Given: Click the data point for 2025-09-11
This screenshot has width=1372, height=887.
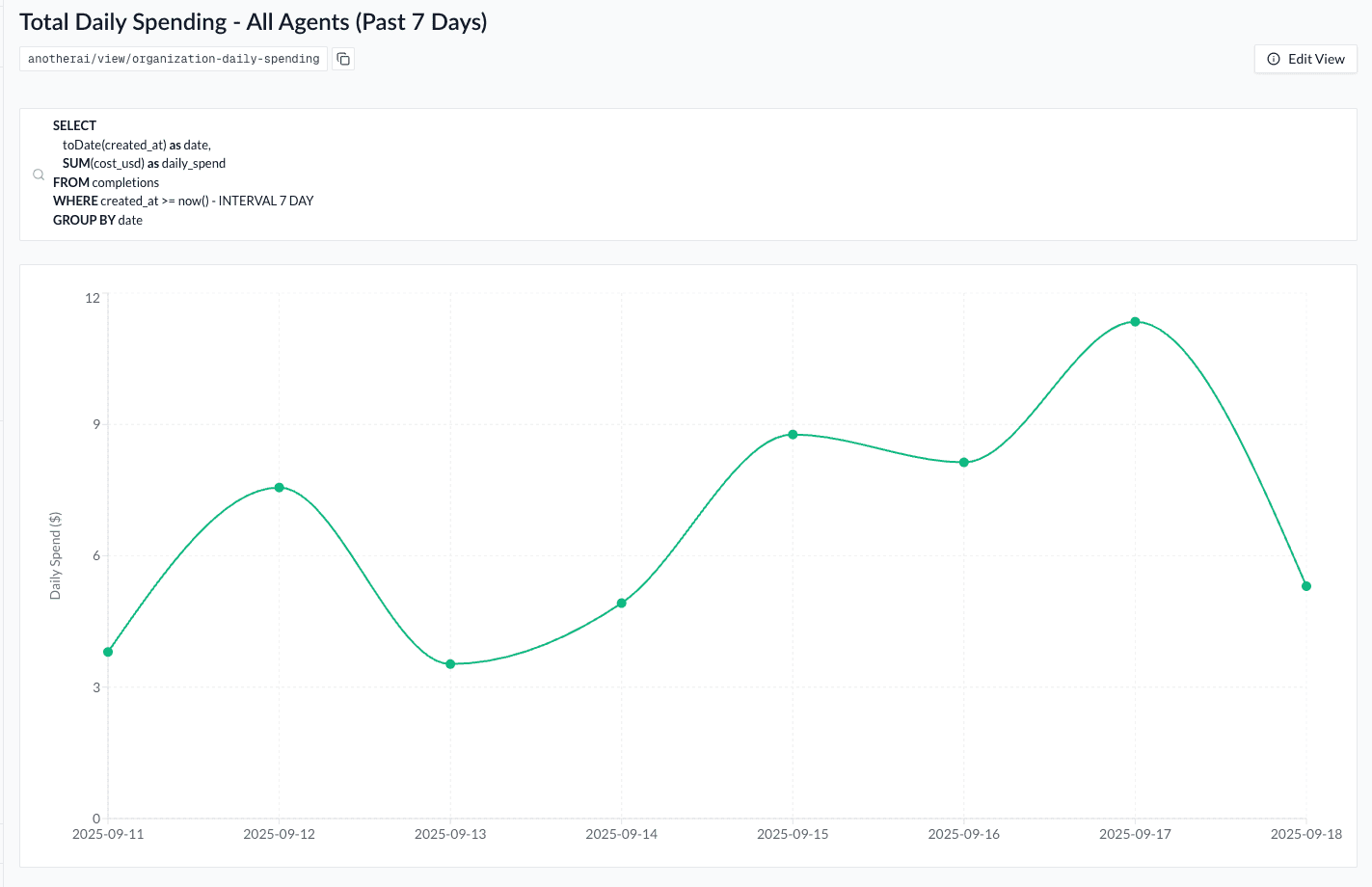Looking at the screenshot, I should coord(108,652).
